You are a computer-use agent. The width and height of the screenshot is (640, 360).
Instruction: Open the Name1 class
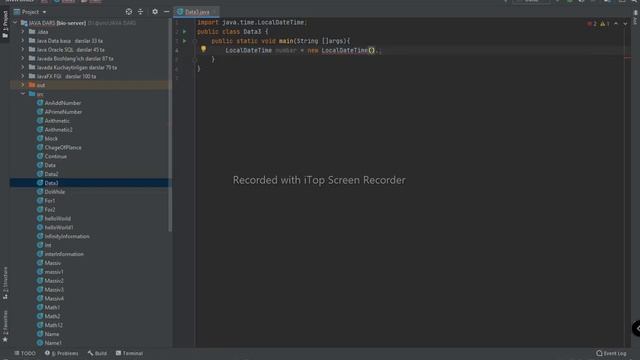coord(49,343)
